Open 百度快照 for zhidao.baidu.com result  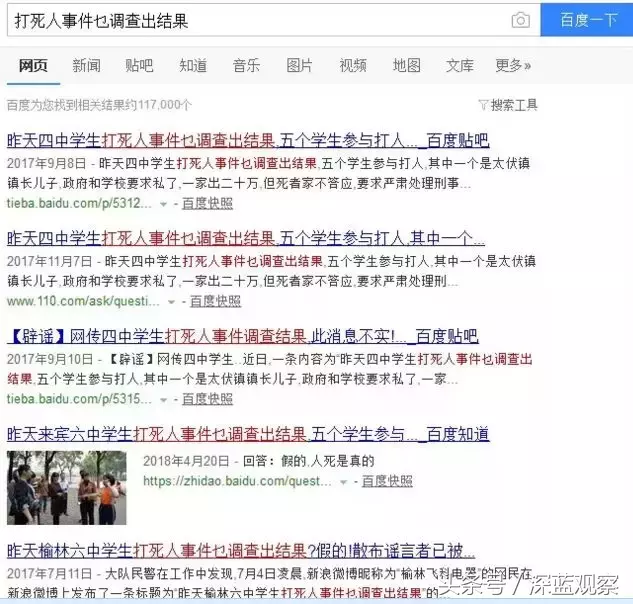[x=387, y=481]
